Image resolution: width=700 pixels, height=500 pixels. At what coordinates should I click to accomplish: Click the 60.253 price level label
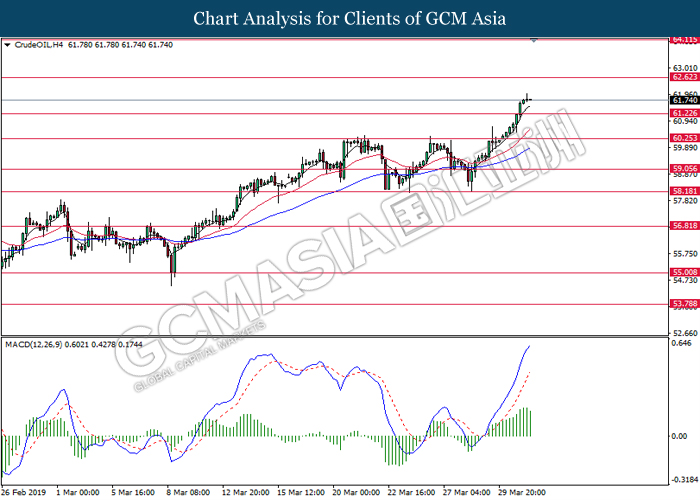685,138
